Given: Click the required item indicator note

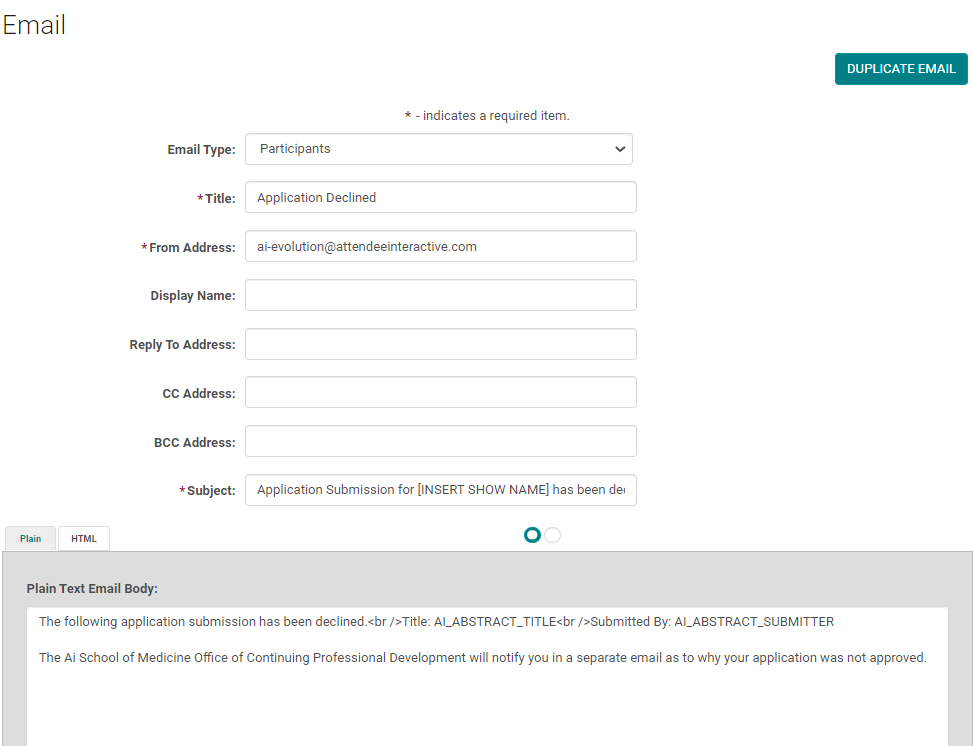Looking at the screenshot, I should point(487,116).
